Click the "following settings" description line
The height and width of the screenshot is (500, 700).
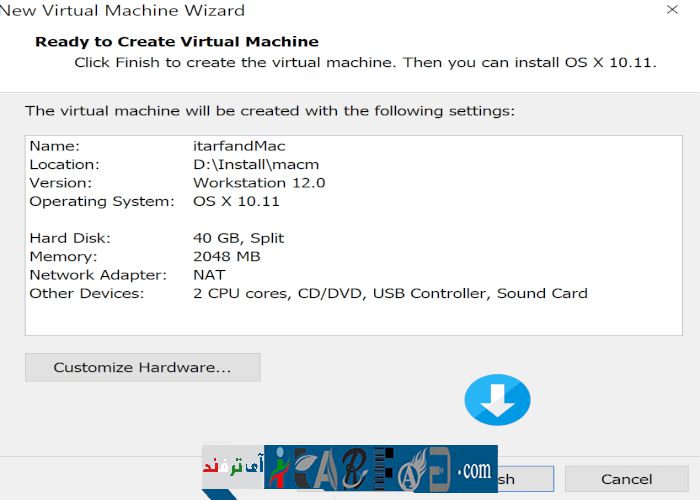point(269,110)
